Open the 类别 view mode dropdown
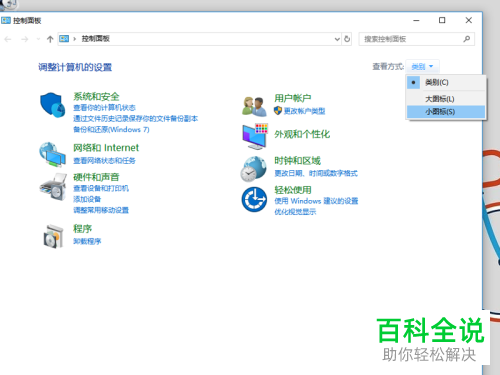Image resolution: width=500 pixels, height=375 pixels. tap(422, 67)
